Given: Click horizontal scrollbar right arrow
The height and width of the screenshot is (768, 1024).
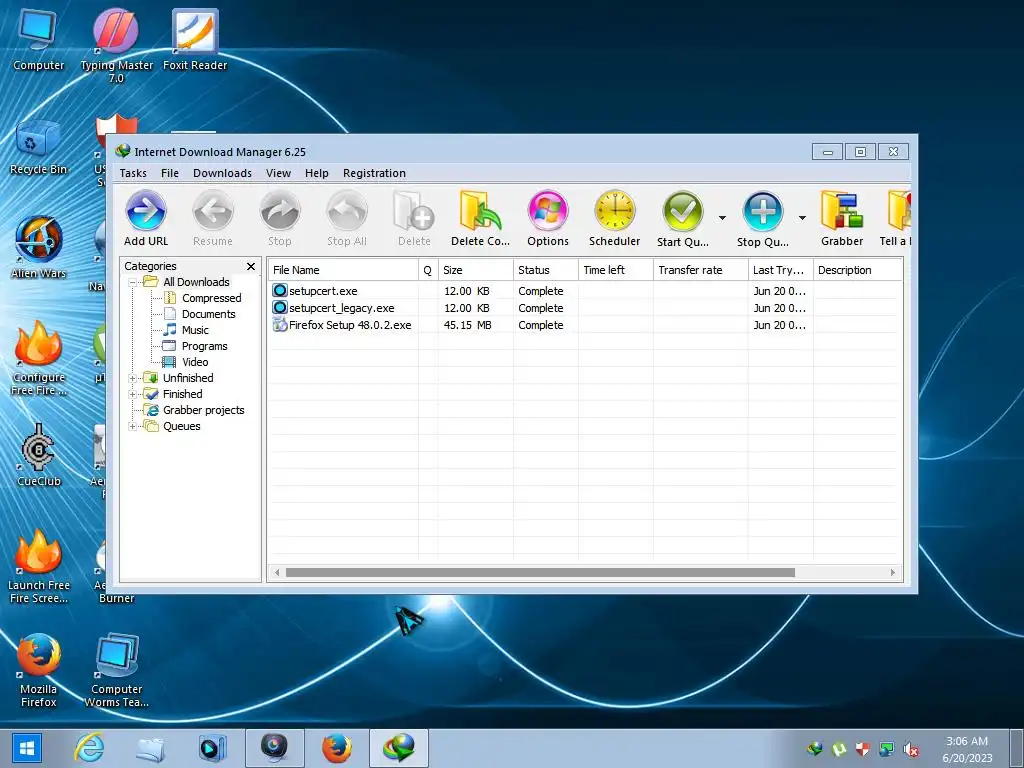Looking at the screenshot, I should click(893, 573).
